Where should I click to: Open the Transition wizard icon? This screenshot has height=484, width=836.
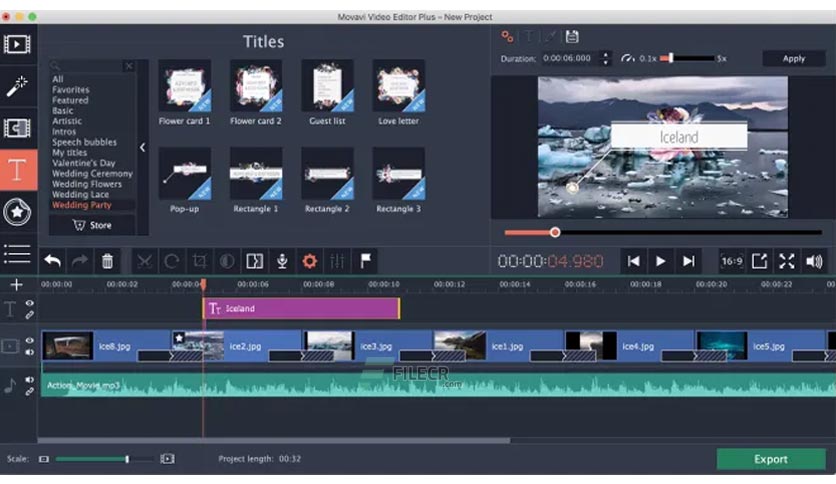coord(254,261)
